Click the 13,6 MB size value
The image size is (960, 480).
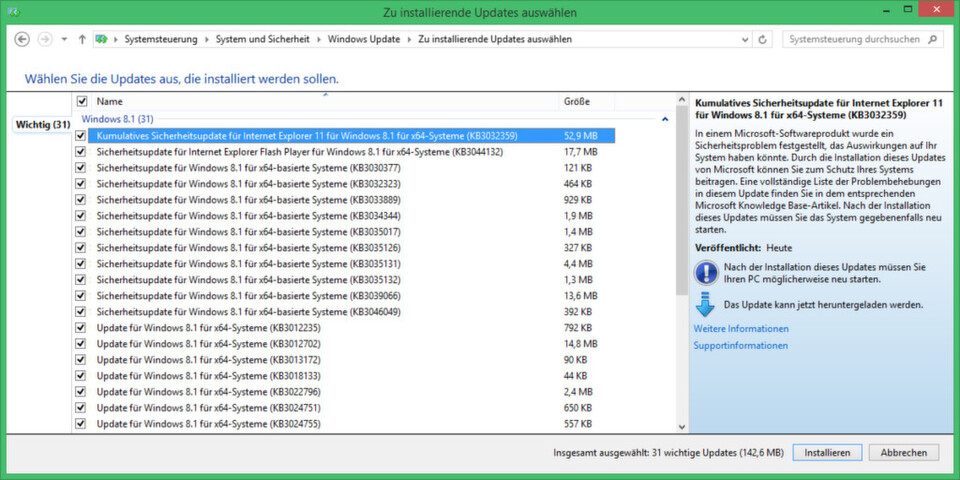point(580,295)
